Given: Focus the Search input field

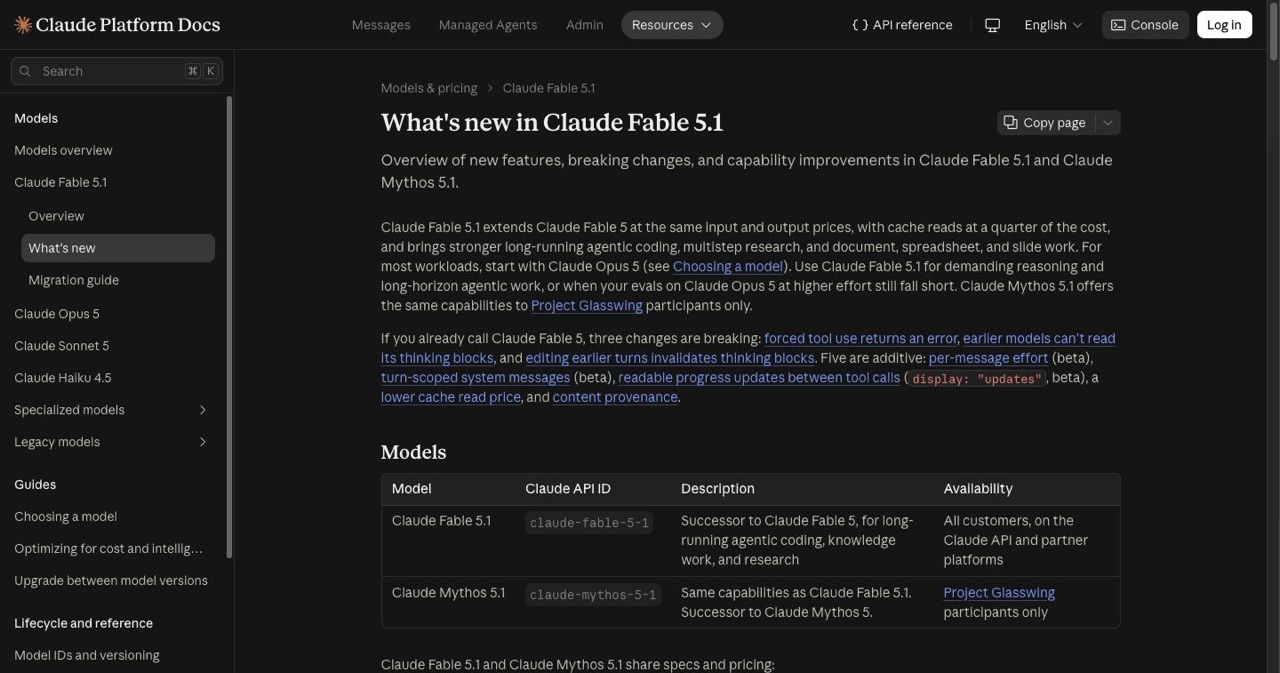Looking at the screenshot, I should tap(117, 71).
